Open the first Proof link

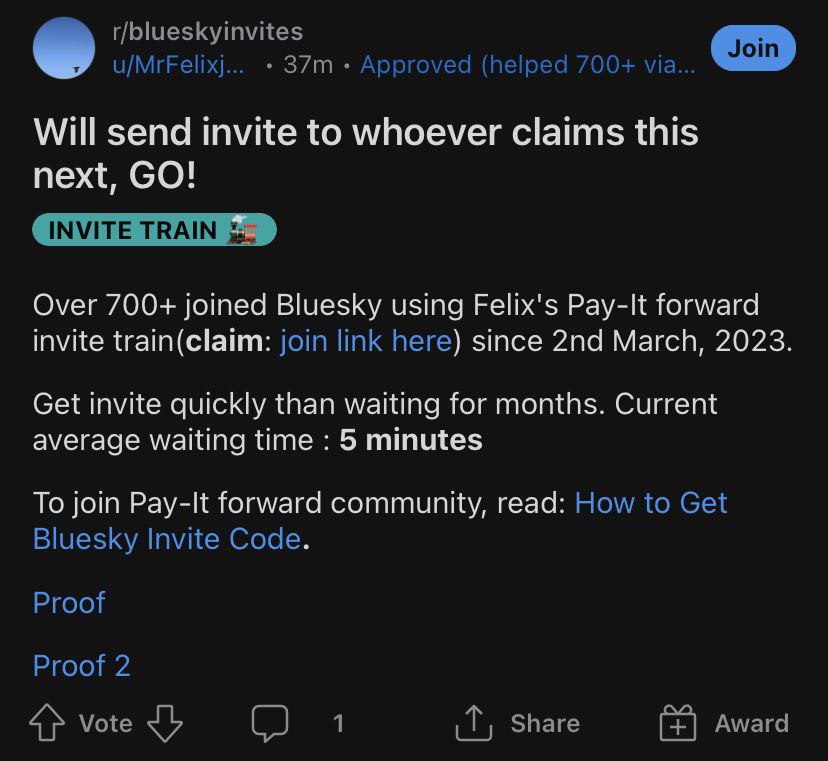tap(69, 603)
